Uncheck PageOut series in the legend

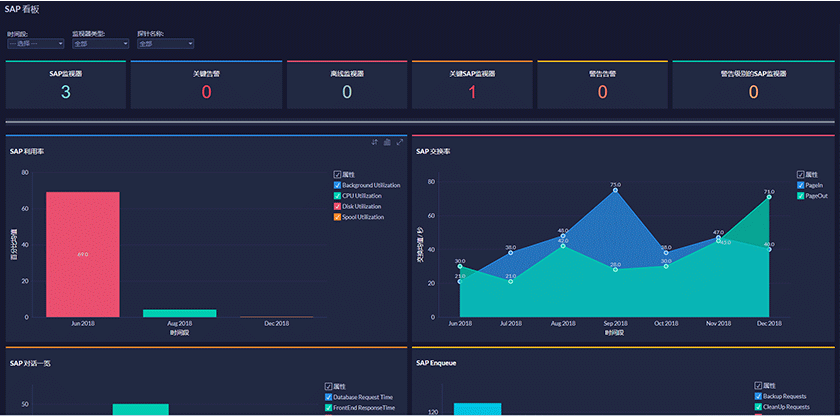tap(800, 196)
